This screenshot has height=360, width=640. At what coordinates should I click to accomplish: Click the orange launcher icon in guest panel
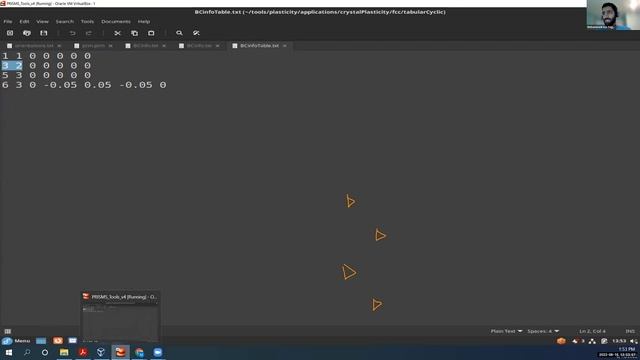pyautogui.click(x=58, y=341)
